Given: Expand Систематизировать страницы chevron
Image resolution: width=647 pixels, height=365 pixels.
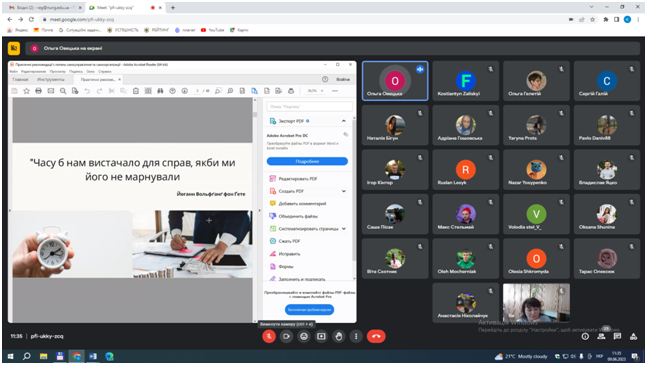Looking at the screenshot, I should (344, 228).
